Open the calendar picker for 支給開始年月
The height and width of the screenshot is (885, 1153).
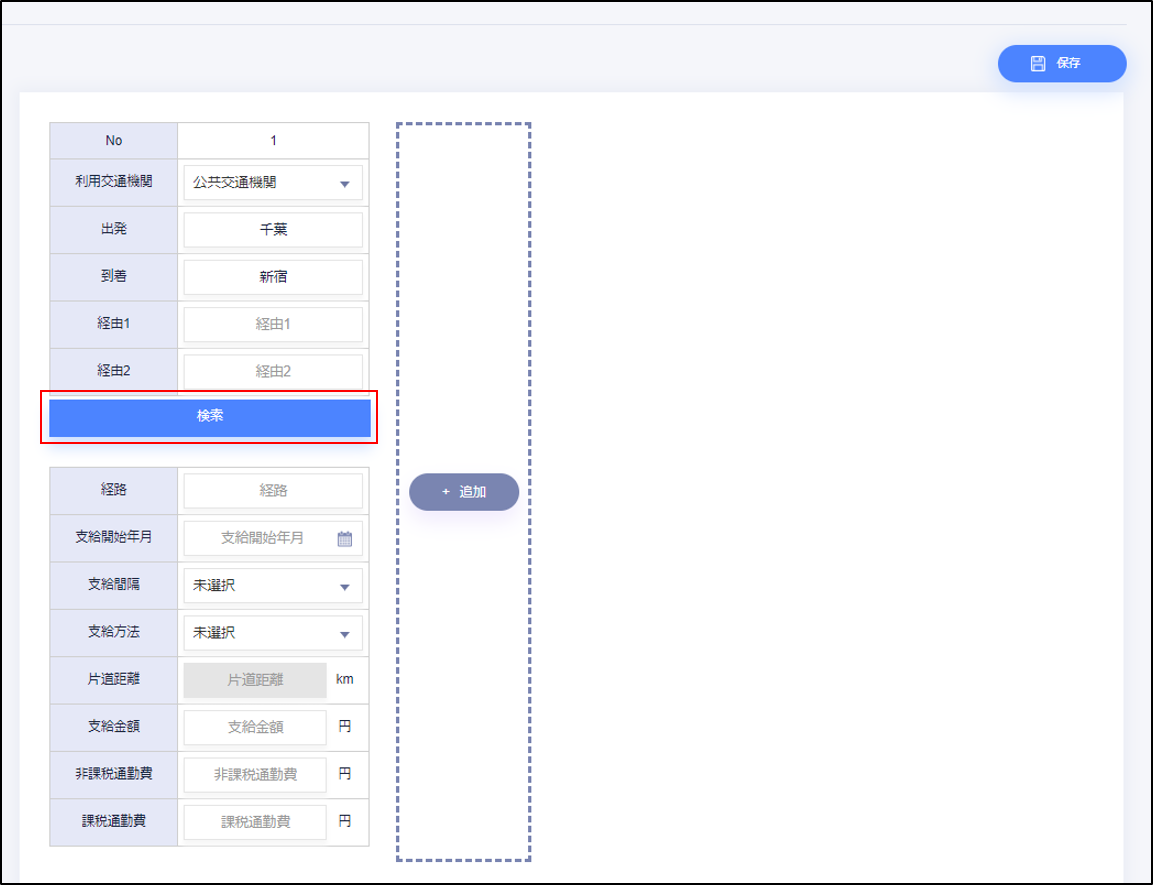pos(345,539)
